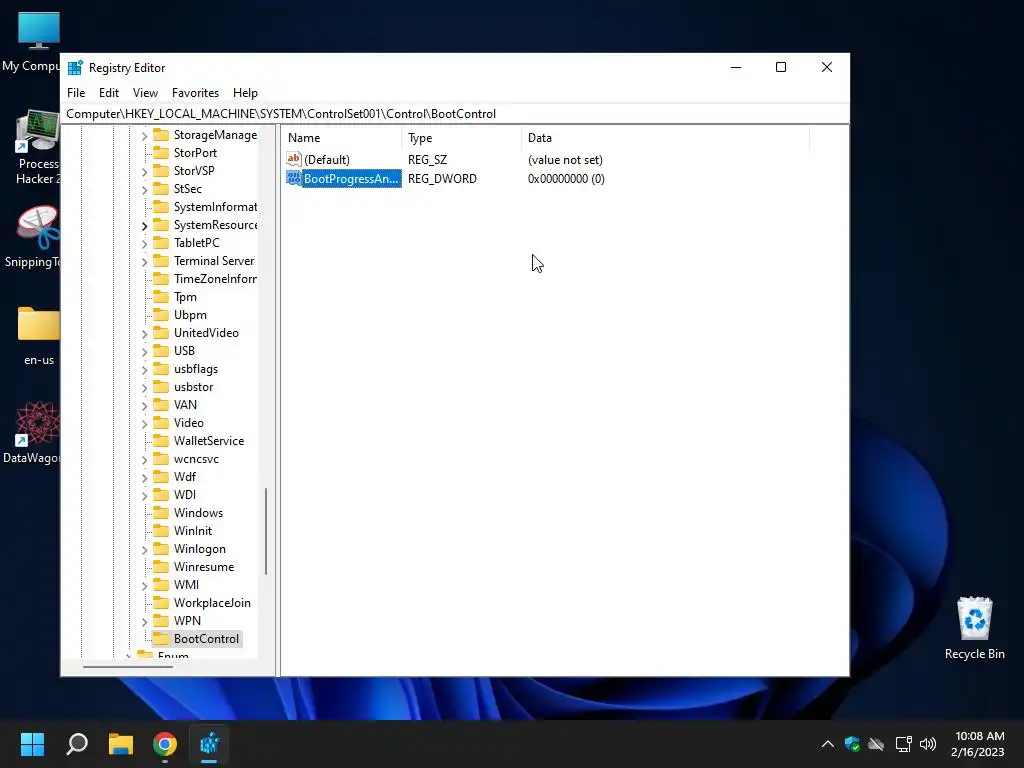Show hidden system tray icons
This screenshot has height=768, width=1024.
827,744
